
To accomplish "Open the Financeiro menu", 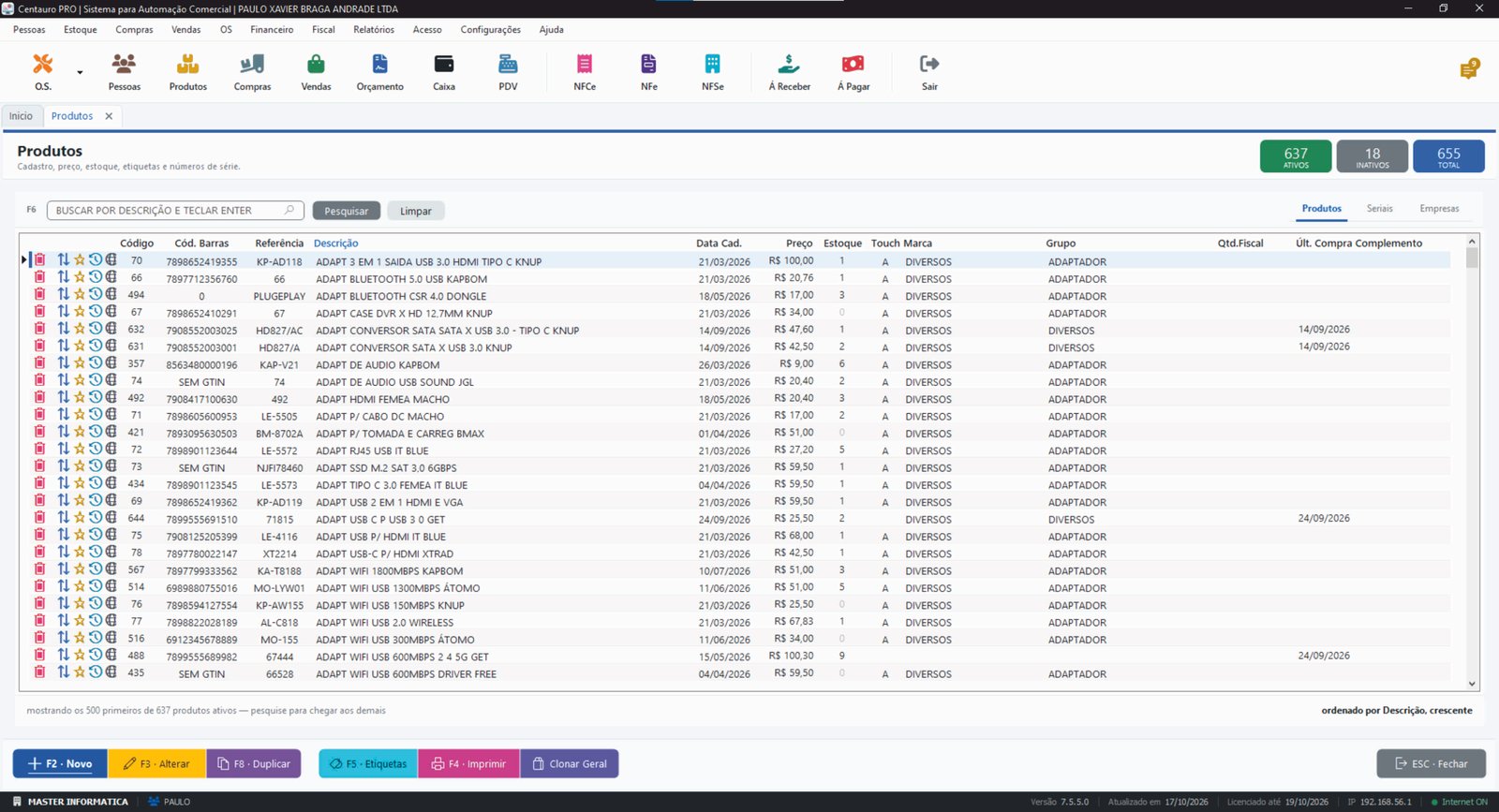I will 272,30.
